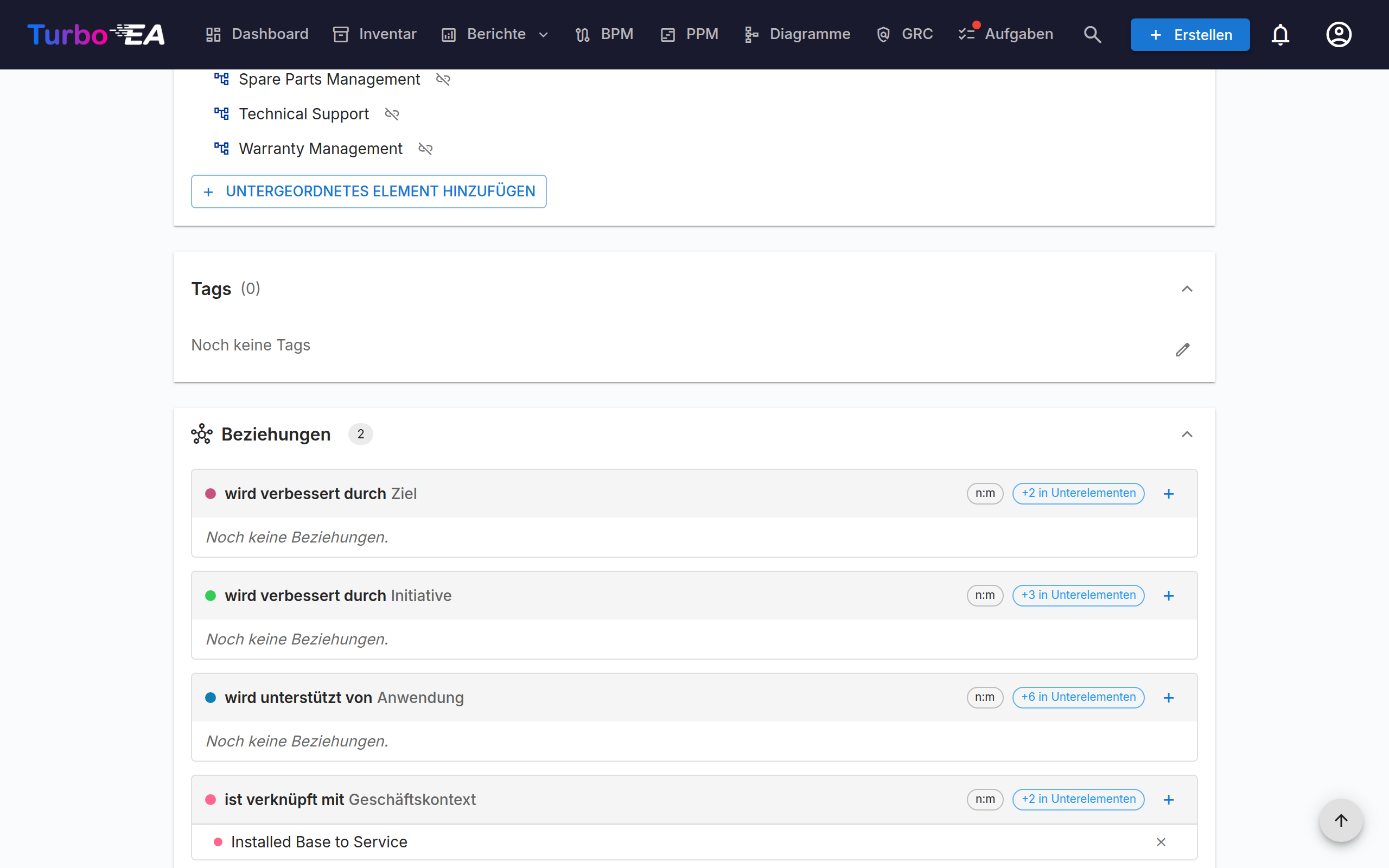Open the user account avatar menu
The width and height of the screenshot is (1389, 868).
pyautogui.click(x=1339, y=34)
